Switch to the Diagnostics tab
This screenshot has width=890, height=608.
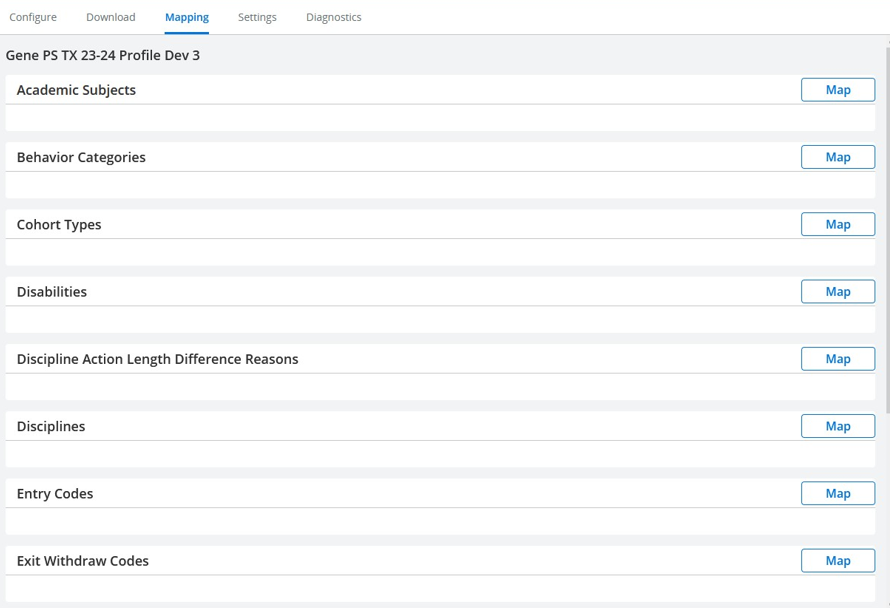(333, 17)
